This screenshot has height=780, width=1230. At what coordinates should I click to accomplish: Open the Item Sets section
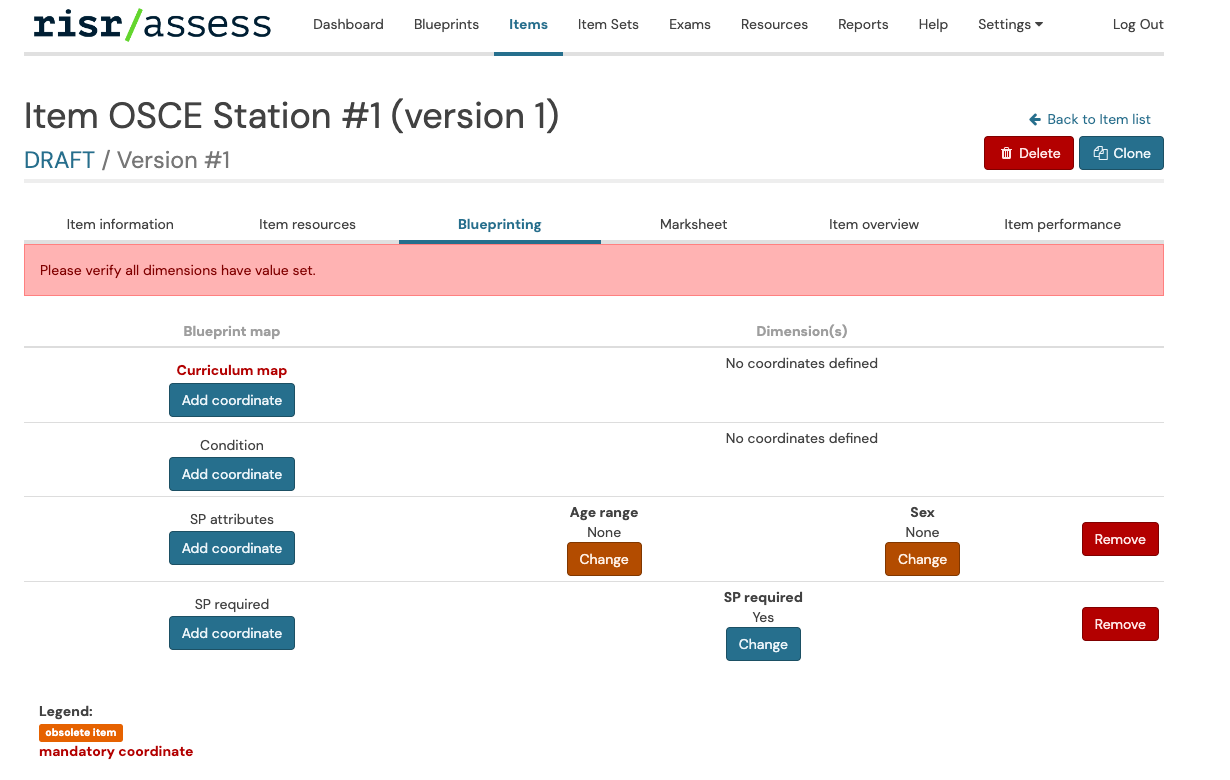tap(608, 24)
